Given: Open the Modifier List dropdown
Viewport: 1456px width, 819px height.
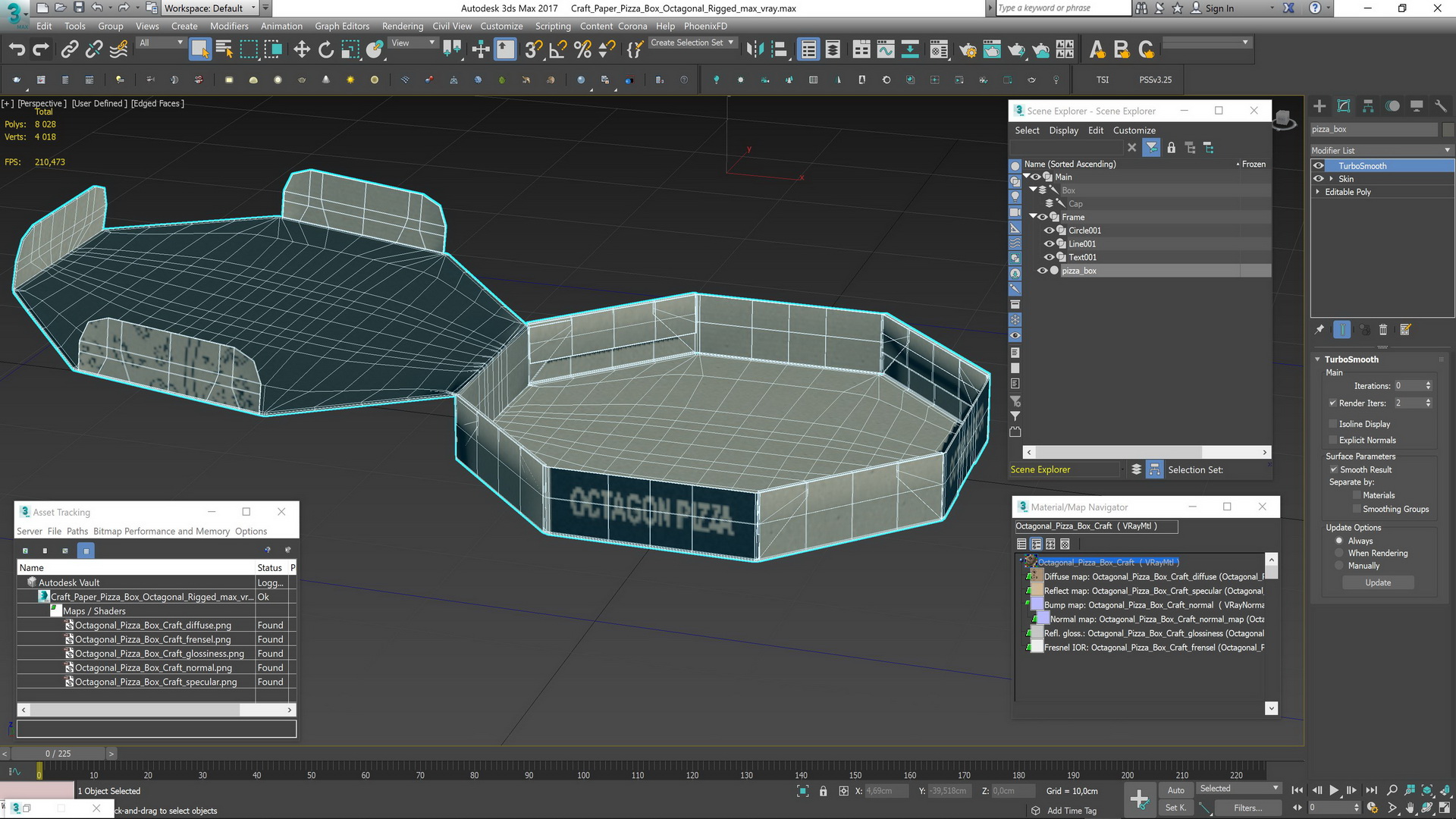Looking at the screenshot, I should coord(1382,150).
